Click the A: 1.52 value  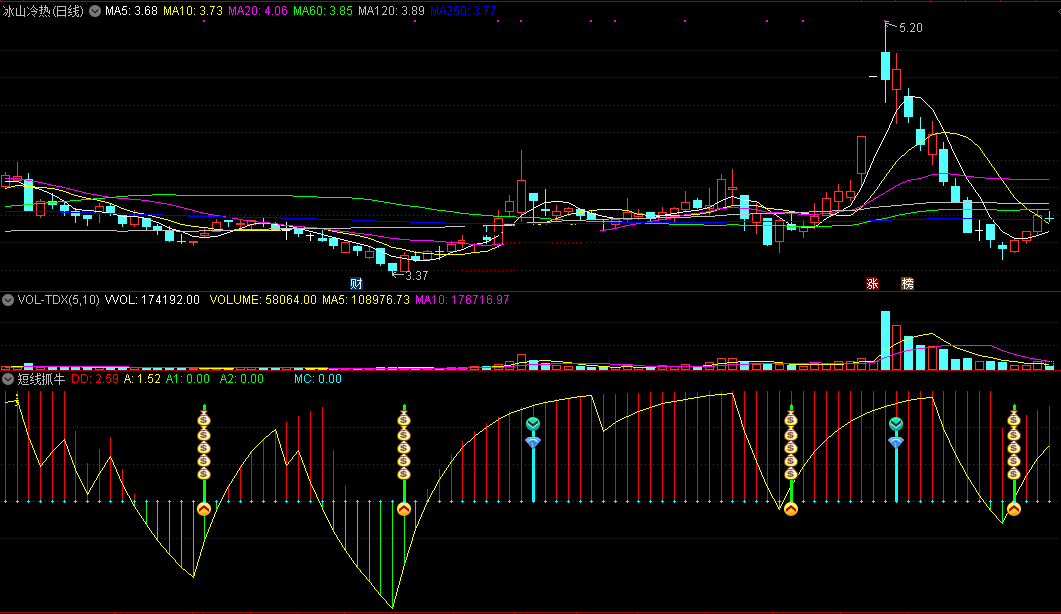[x=142, y=379]
